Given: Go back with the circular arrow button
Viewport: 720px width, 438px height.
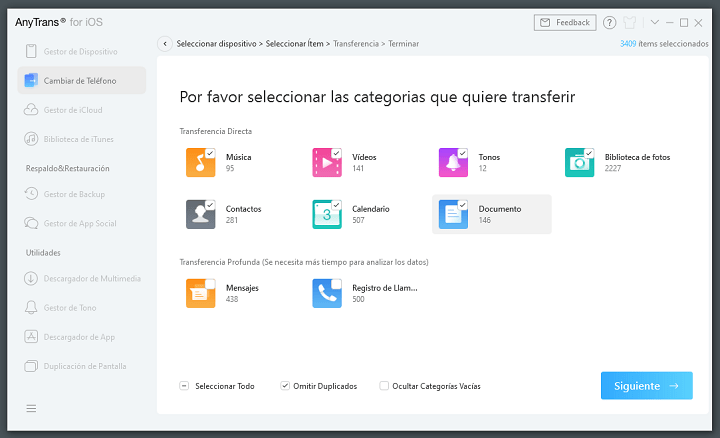Looking at the screenshot, I should tap(165, 44).
